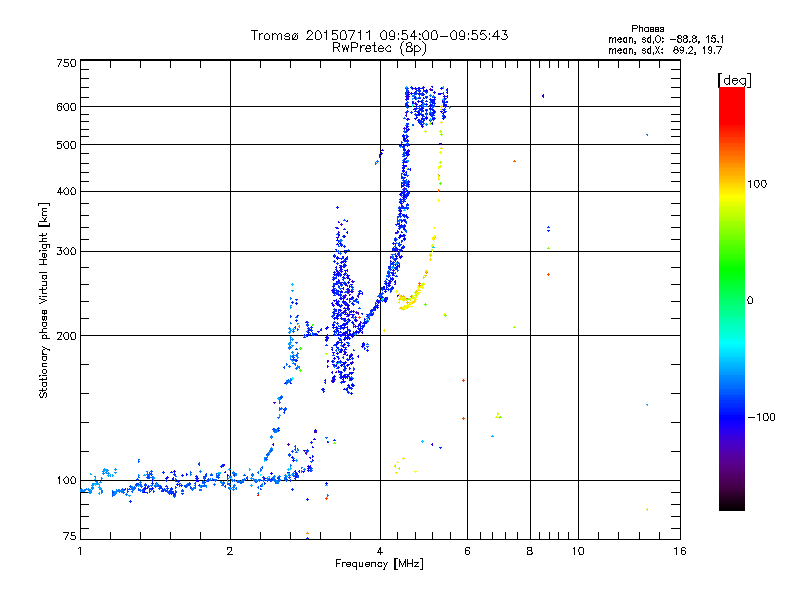
Task: Click the x-axis '16' tick label
Action: (680, 551)
